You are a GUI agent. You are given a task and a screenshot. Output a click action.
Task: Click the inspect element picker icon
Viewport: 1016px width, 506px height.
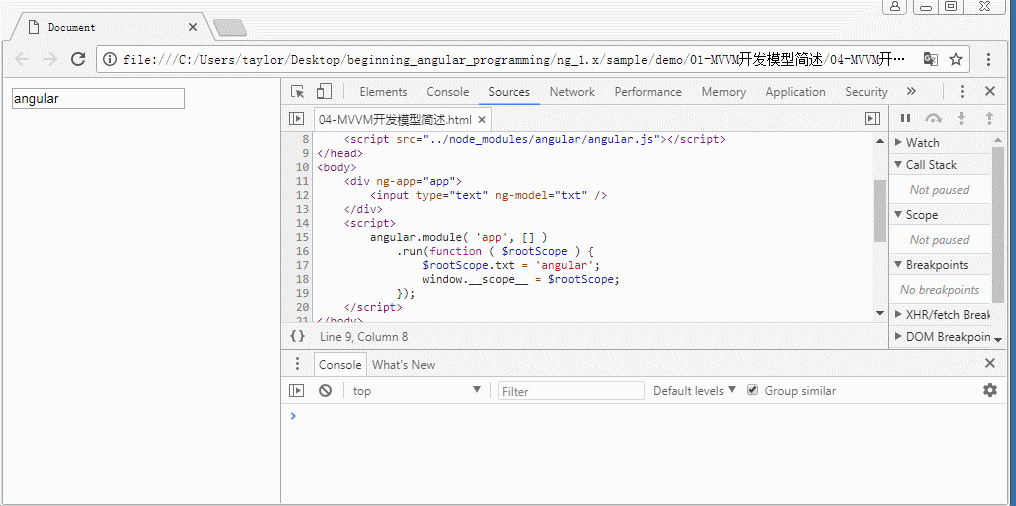click(298, 92)
